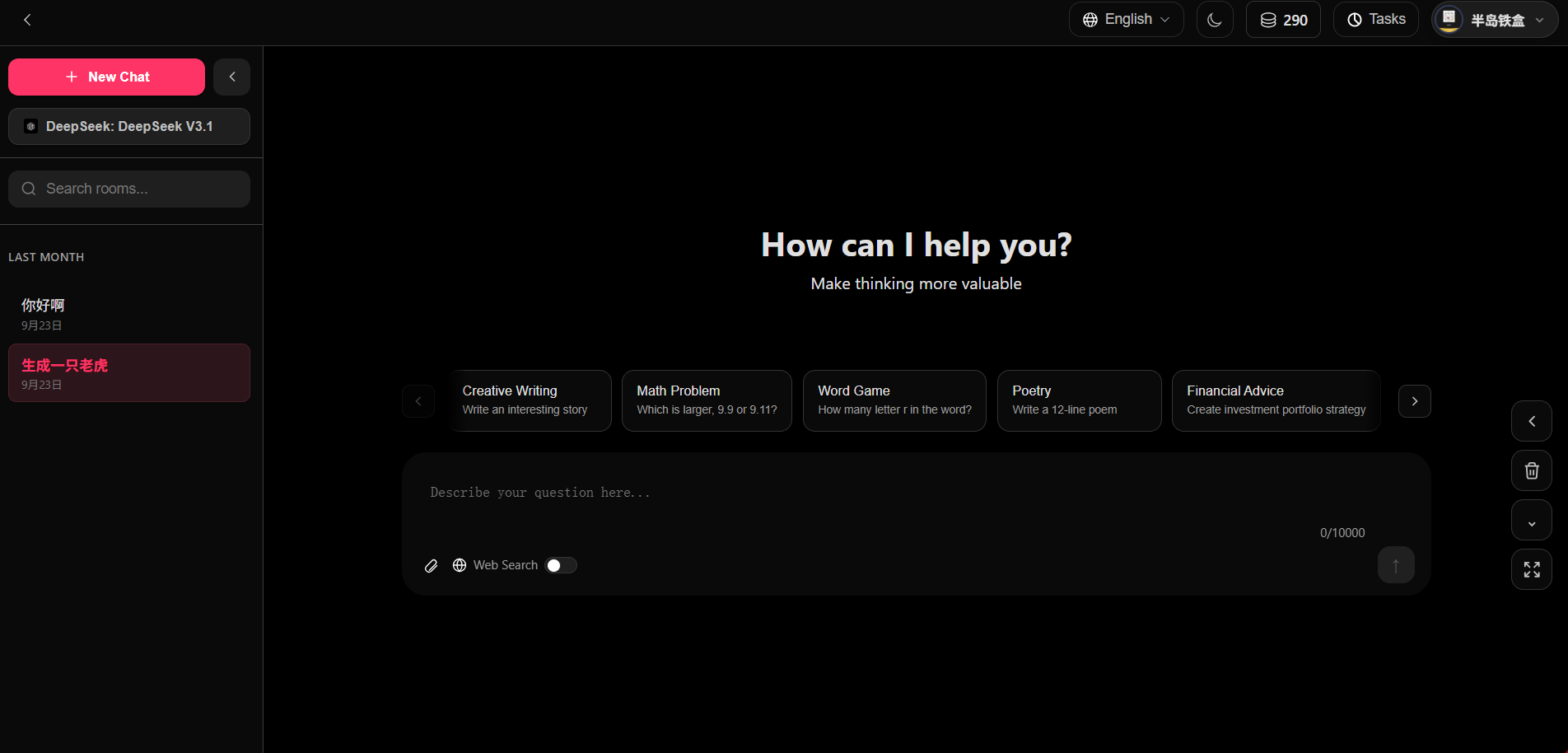The image size is (1568, 753).
Task: Open the DeepSeek V3.1 model selector
Action: [x=129, y=126]
